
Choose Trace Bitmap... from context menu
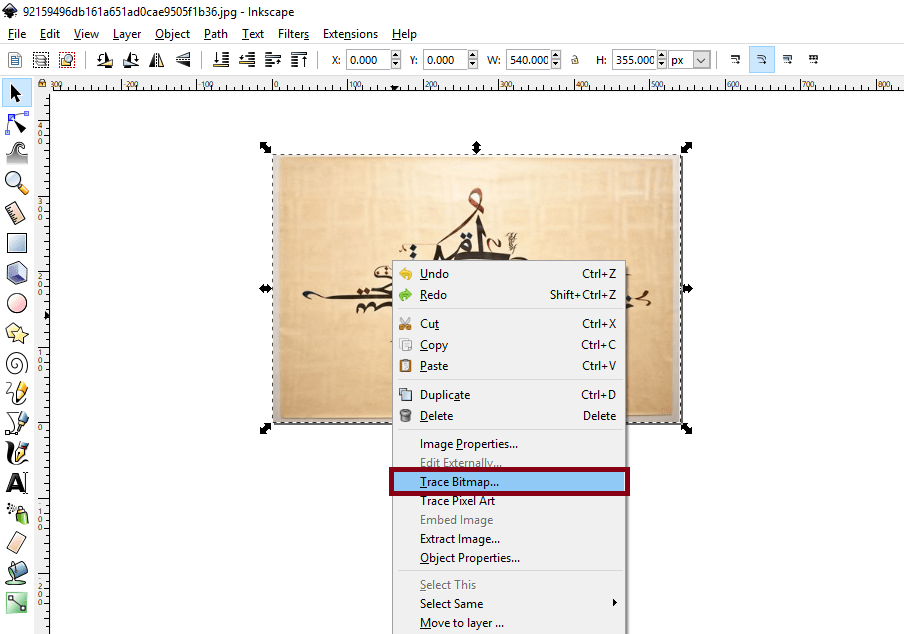[x=509, y=482]
